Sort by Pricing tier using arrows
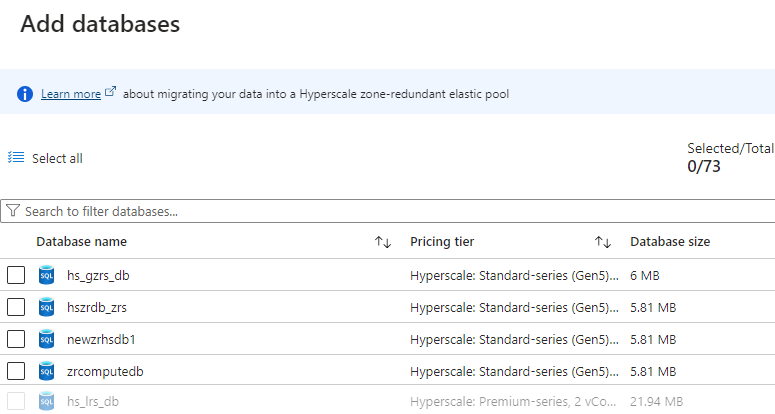Screen dimensions: 775x414 [x=602, y=242]
